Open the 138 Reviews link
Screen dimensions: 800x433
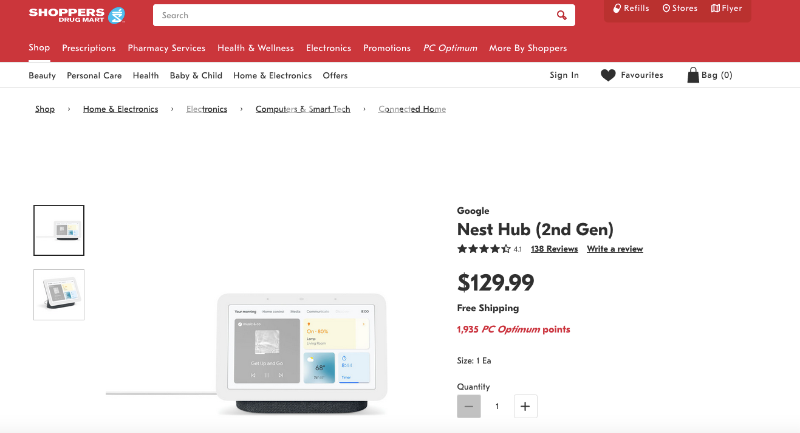[554, 249]
